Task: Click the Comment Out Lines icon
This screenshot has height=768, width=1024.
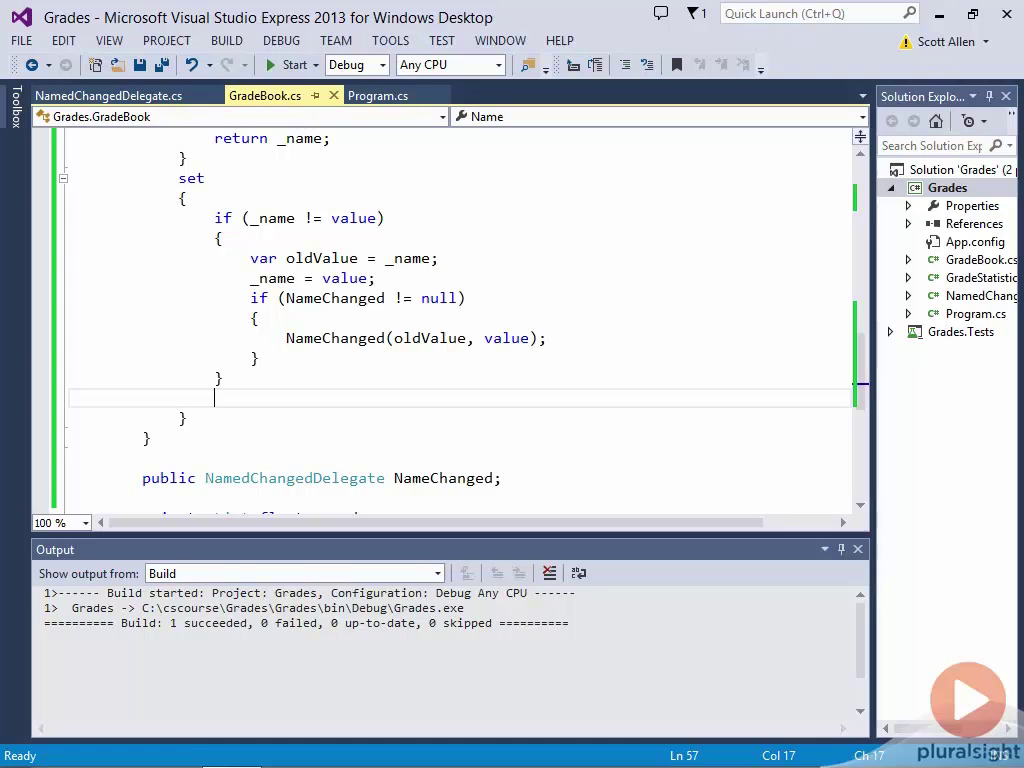Action: (x=625, y=65)
